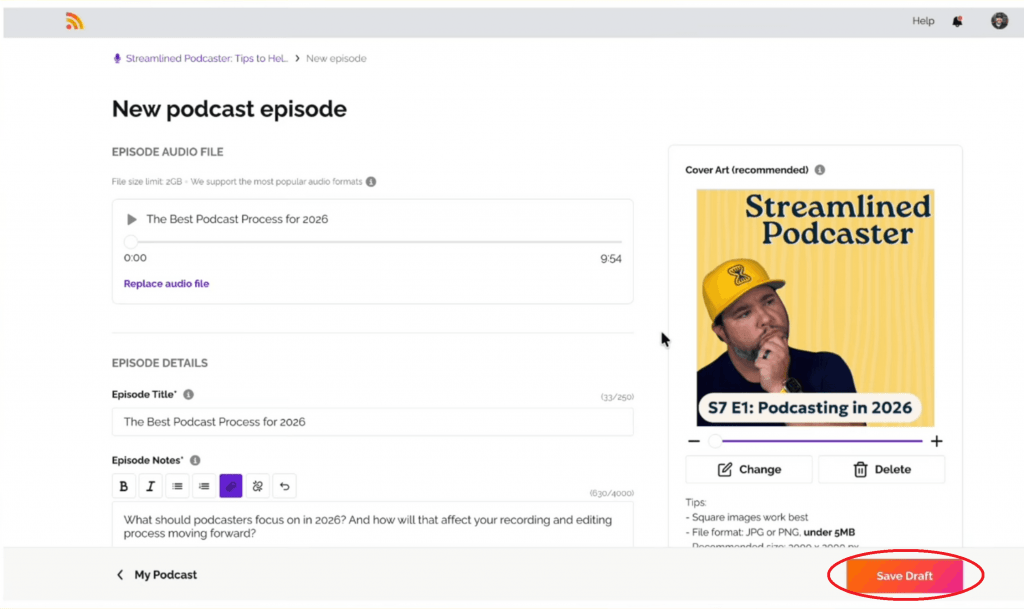Click Replace audio file link
The height and width of the screenshot is (609, 1024).
coord(166,283)
